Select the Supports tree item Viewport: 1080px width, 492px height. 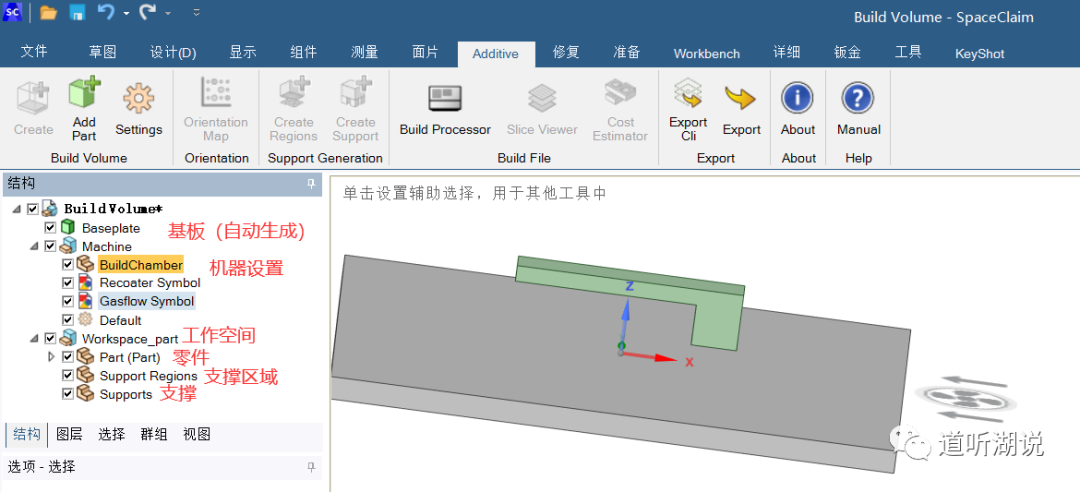pos(125,394)
